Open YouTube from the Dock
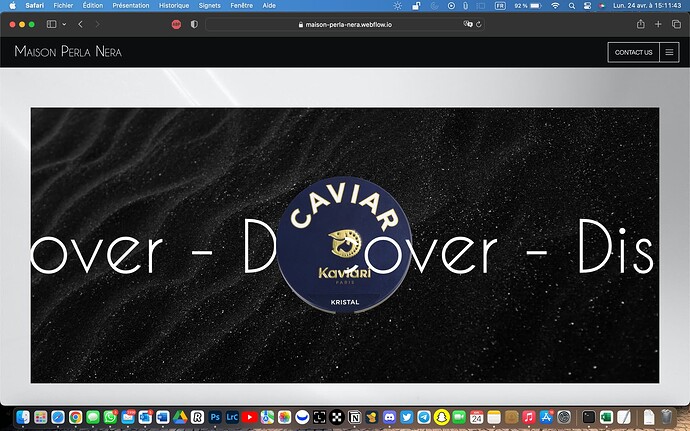690x431 pixels. pos(250,416)
